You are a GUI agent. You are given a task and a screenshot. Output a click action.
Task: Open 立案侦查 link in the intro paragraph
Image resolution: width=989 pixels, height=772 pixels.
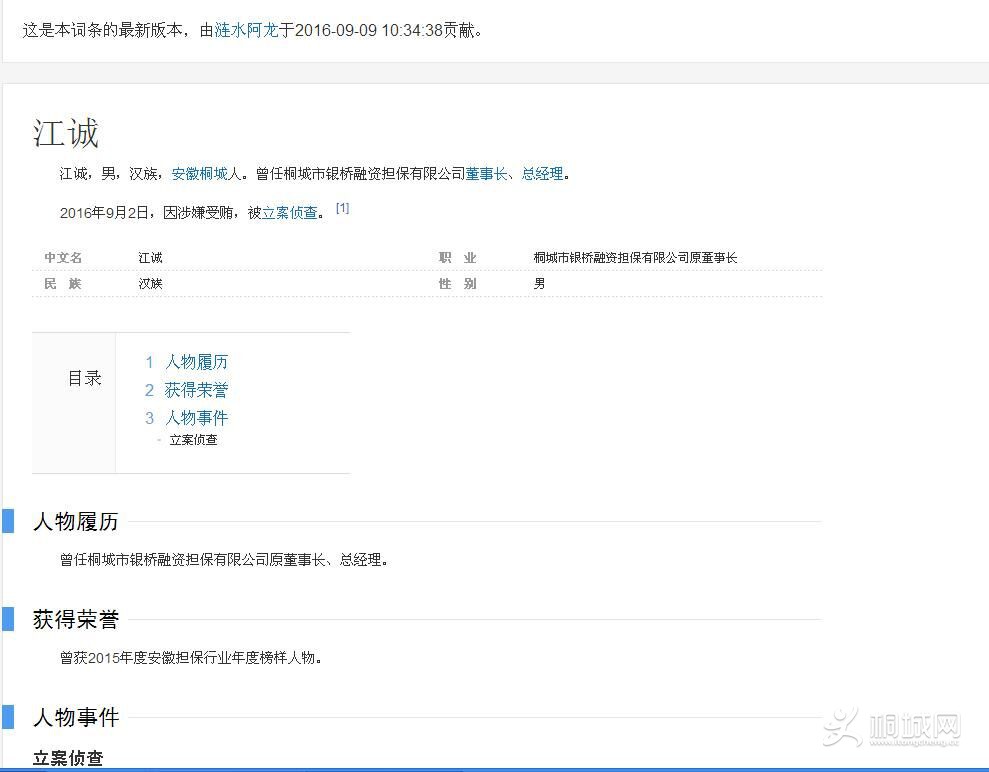289,212
